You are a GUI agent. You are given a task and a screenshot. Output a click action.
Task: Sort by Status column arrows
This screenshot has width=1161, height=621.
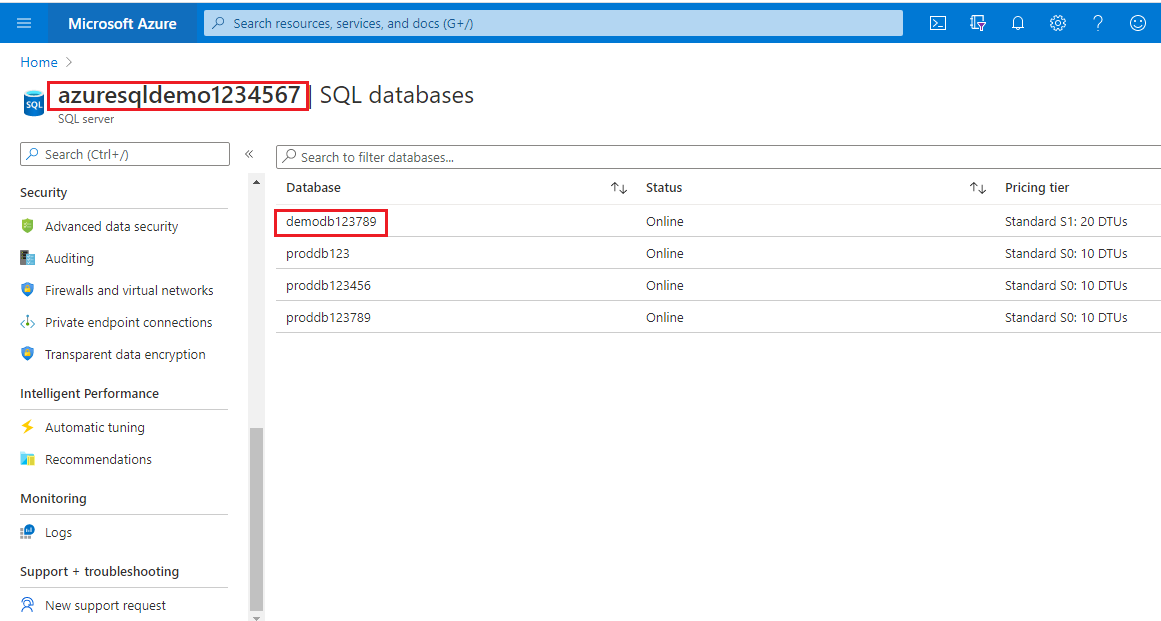pyautogui.click(x=978, y=188)
